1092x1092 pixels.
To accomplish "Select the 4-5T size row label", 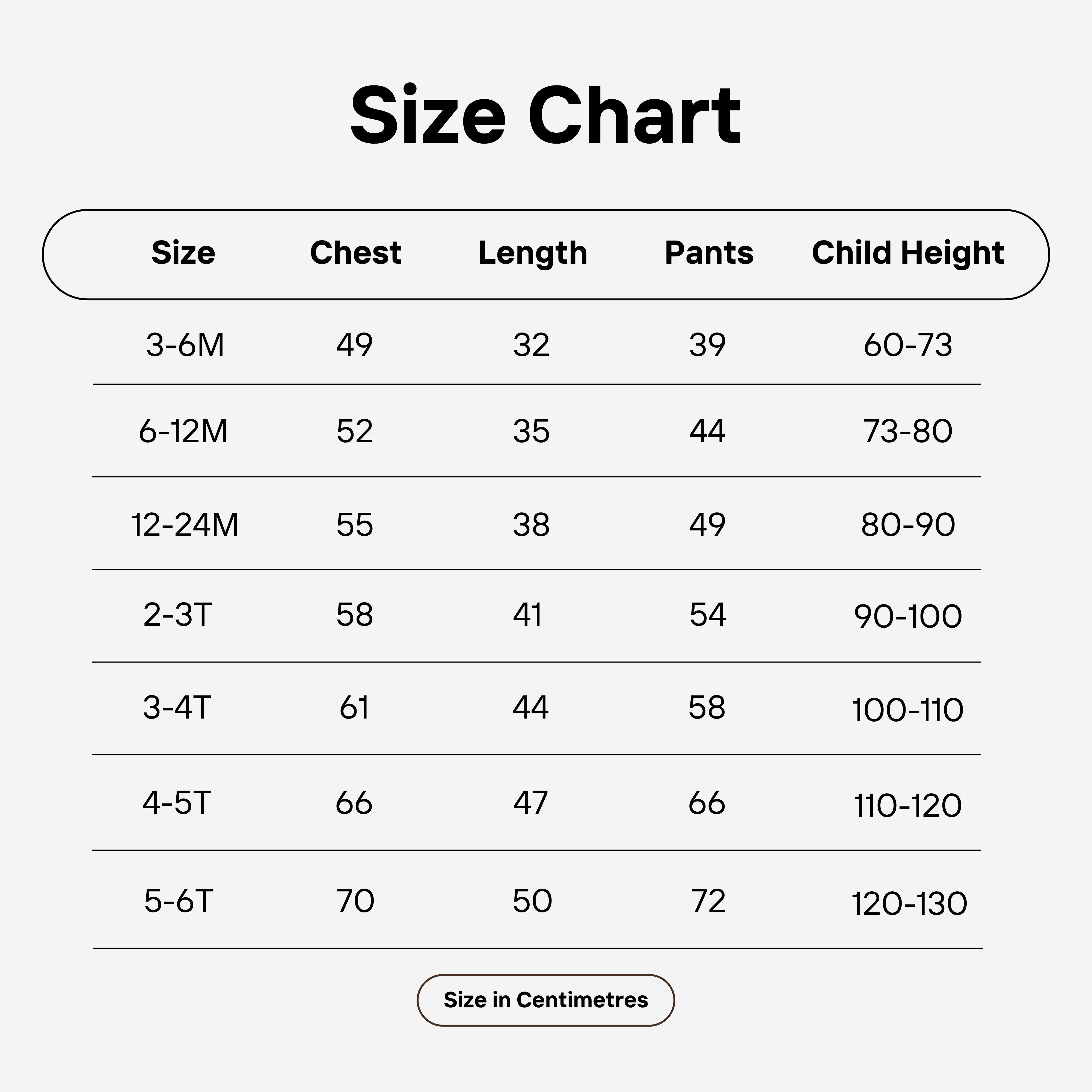I will click(x=177, y=803).
